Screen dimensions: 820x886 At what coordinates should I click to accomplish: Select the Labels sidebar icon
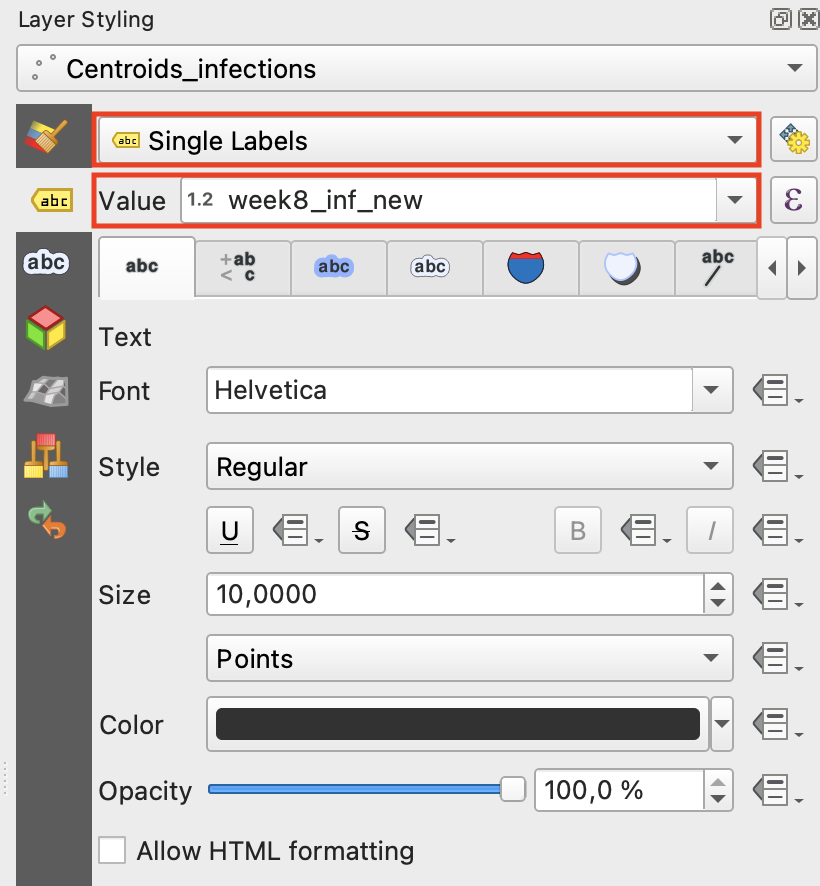point(46,201)
